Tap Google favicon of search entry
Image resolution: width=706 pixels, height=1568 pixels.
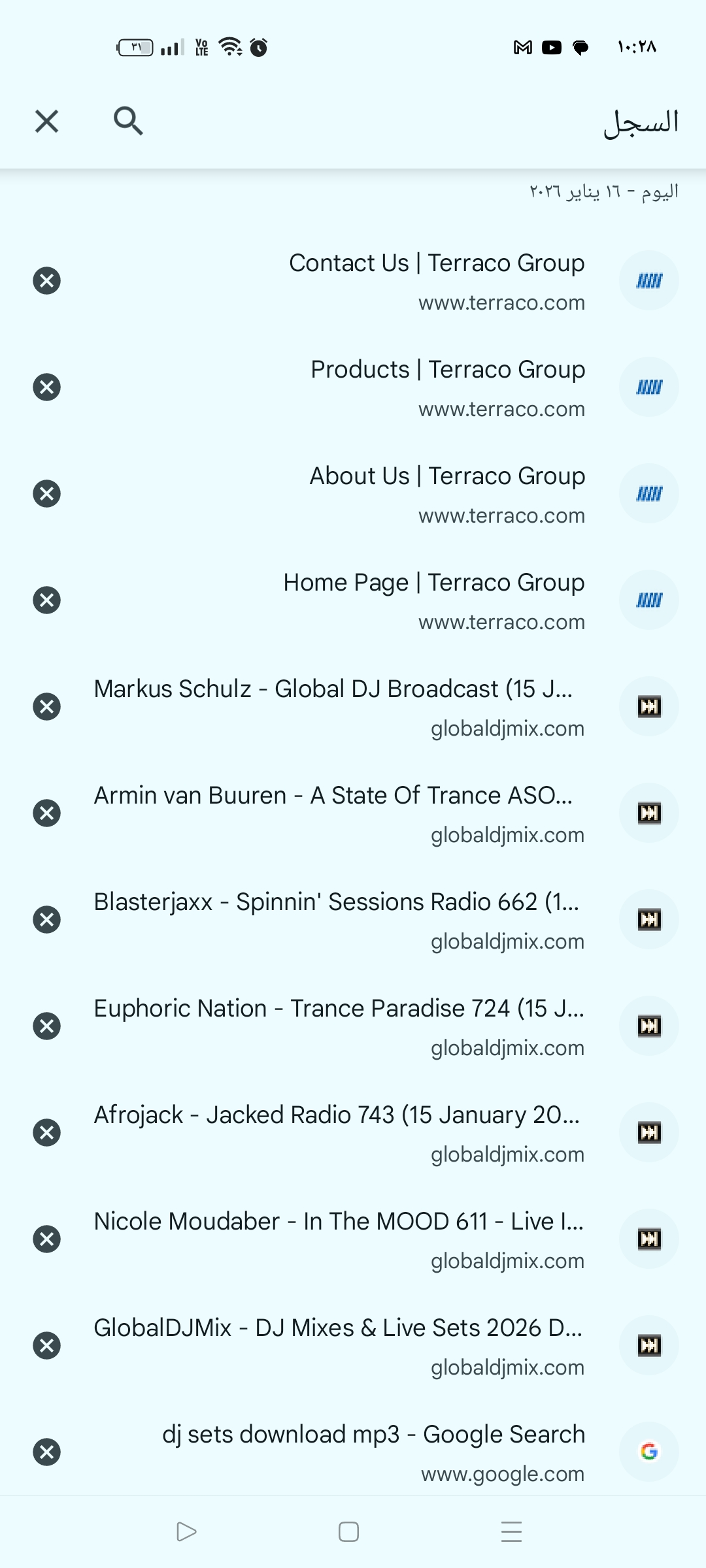point(649,1452)
